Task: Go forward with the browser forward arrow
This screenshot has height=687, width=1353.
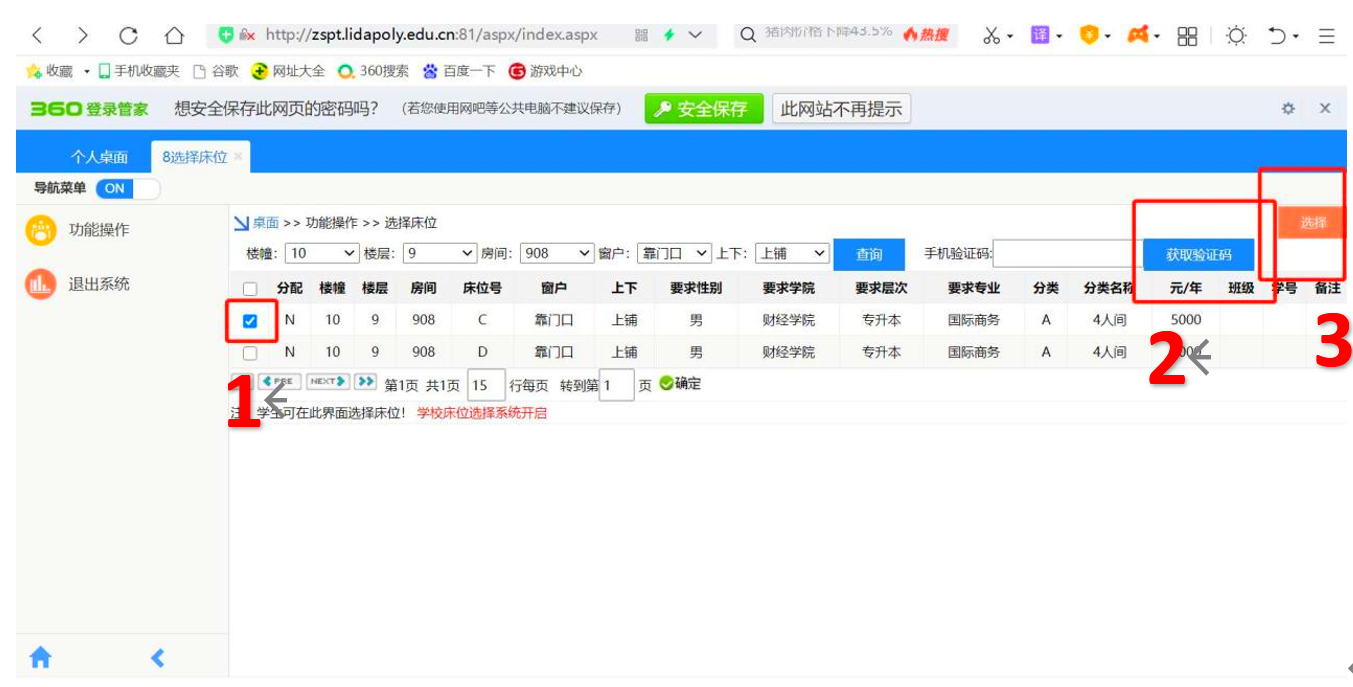Action: (82, 36)
